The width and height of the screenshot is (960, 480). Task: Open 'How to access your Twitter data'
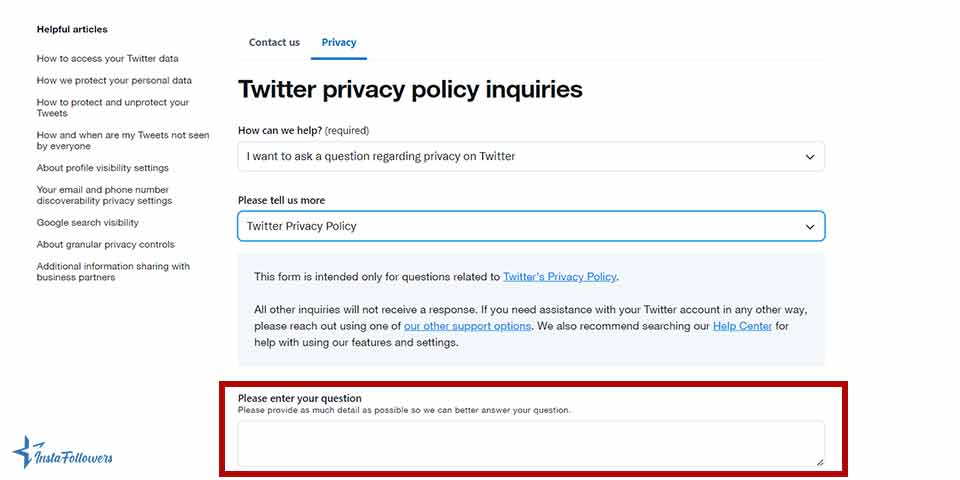coord(108,59)
